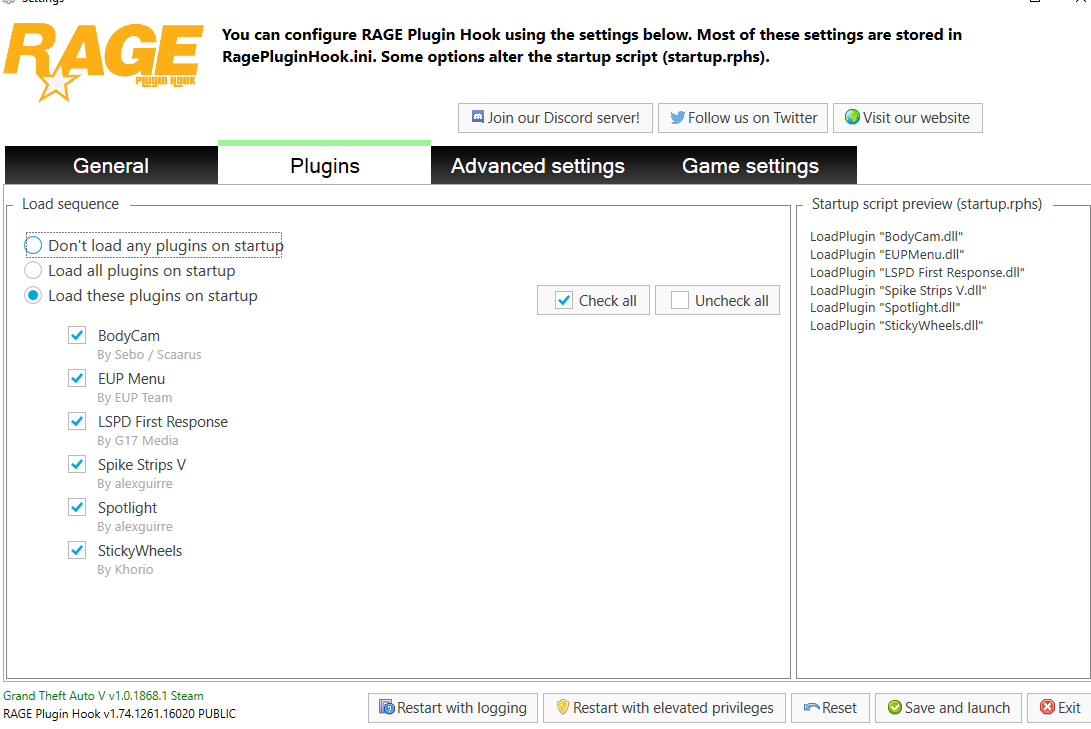Click the logging icon on Restart button
Screen dimensions: 1091x729
pos(387,707)
